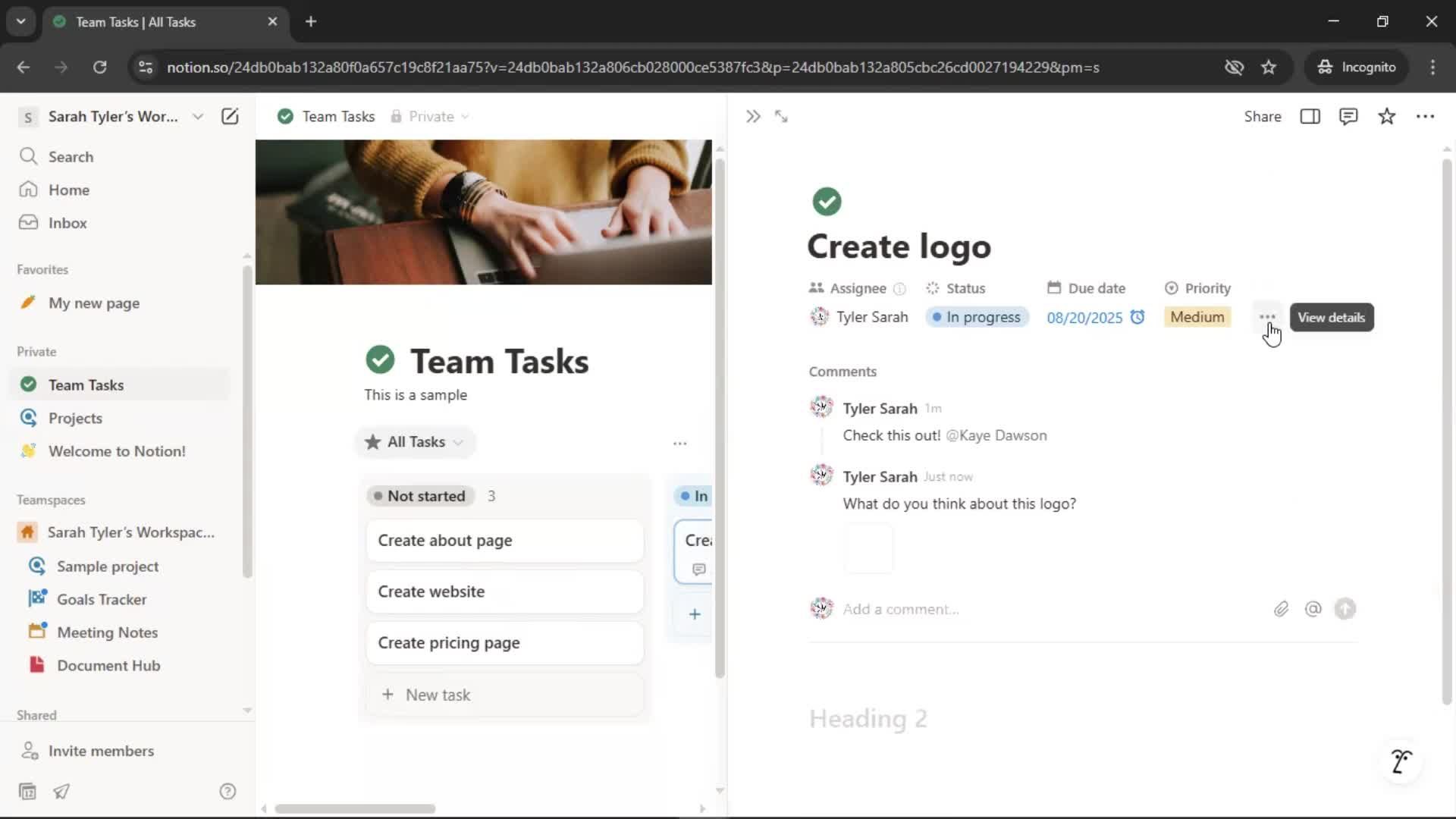Image resolution: width=1456 pixels, height=819 pixels.
Task: Open the Create about page card
Action: (x=505, y=540)
